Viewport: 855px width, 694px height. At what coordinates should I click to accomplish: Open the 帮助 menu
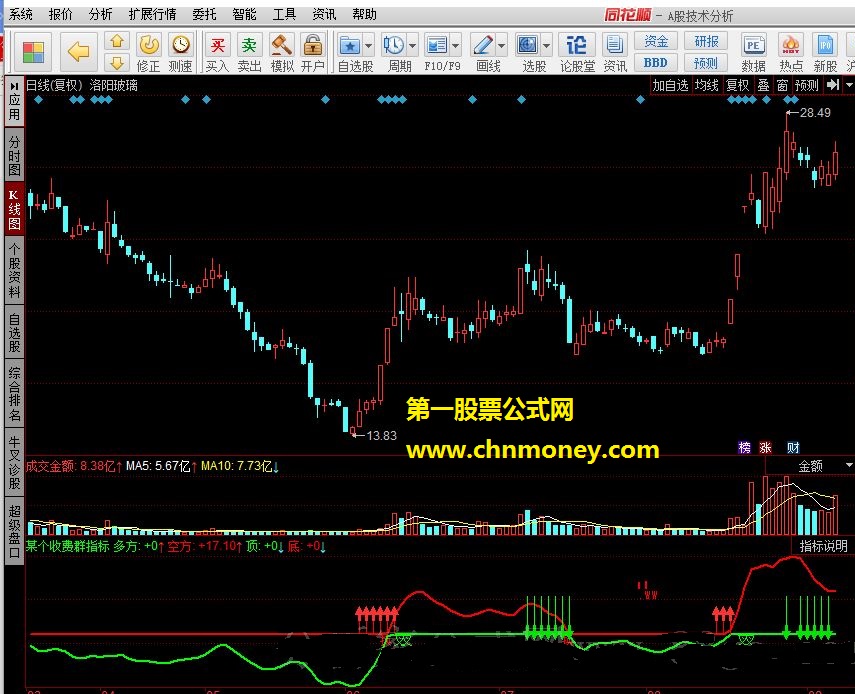click(x=364, y=14)
